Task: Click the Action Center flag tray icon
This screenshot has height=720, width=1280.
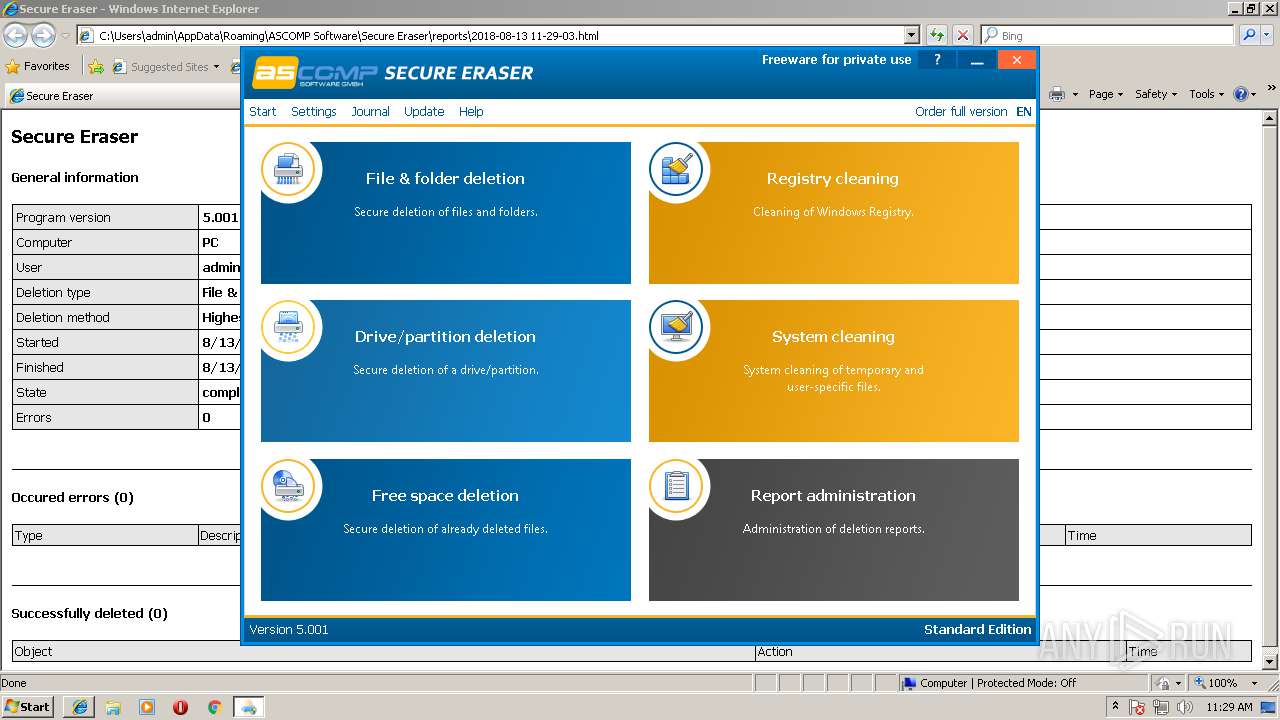Action: [x=1138, y=708]
